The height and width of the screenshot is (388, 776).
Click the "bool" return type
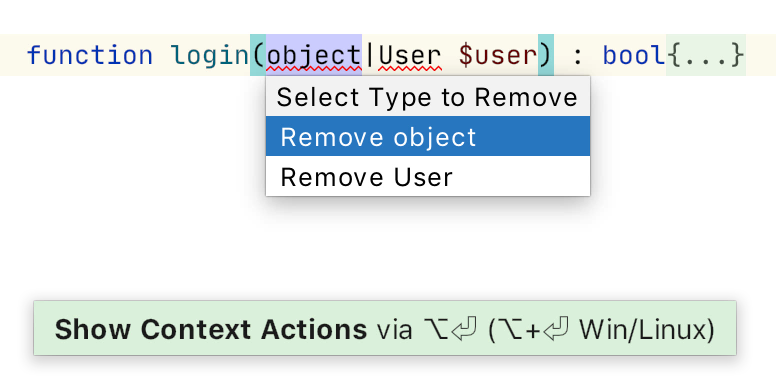pos(634,55)
